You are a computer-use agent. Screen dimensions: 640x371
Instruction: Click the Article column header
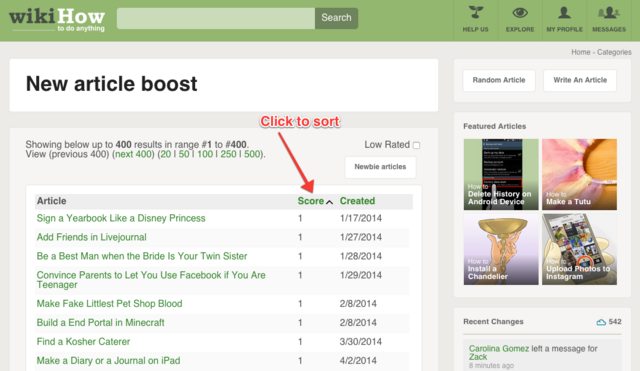(x=51, y=201)
